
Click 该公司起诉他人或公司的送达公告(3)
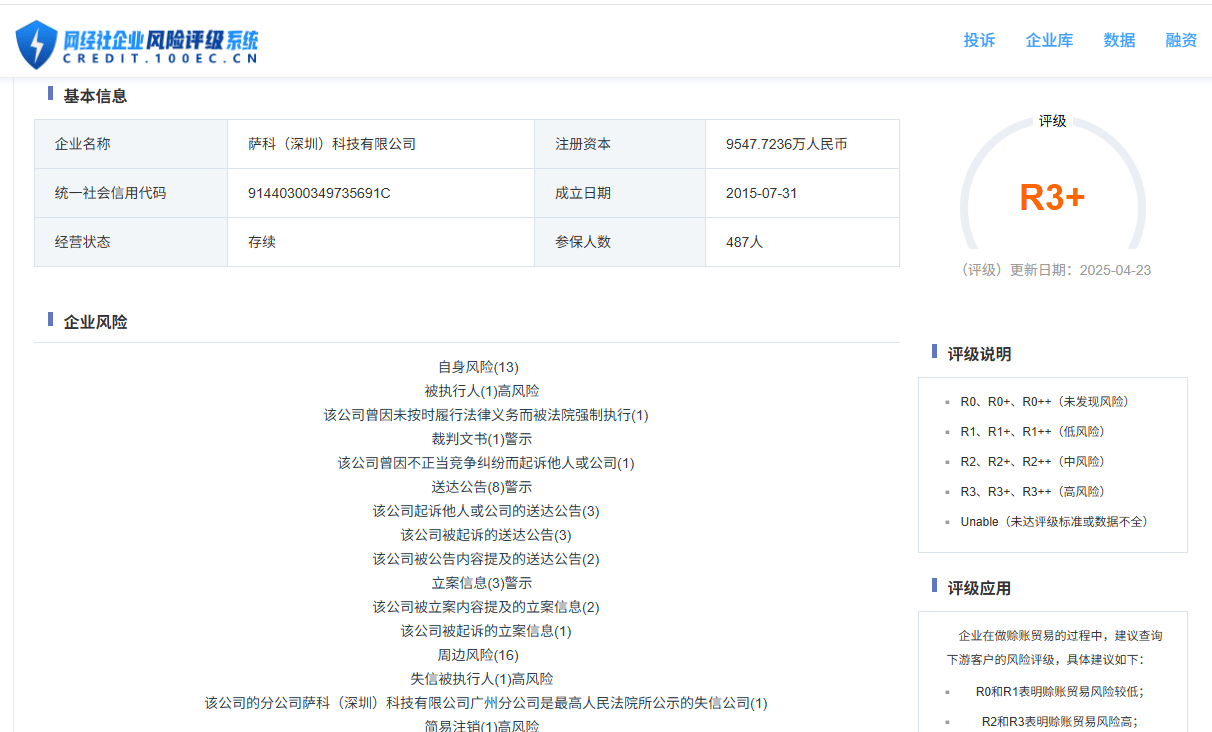tap(486, 511)
